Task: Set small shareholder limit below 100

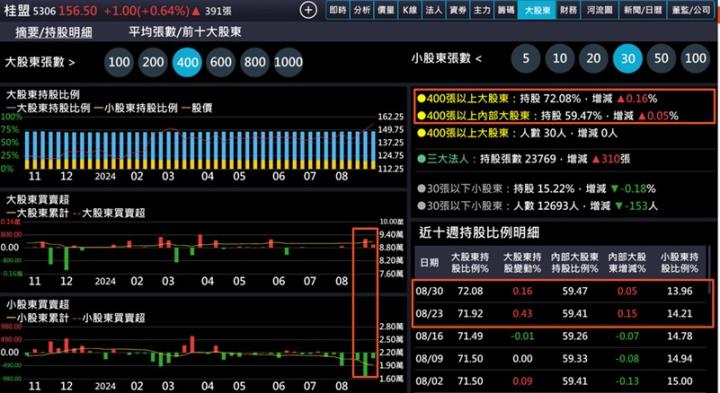Action: (695, 58)
